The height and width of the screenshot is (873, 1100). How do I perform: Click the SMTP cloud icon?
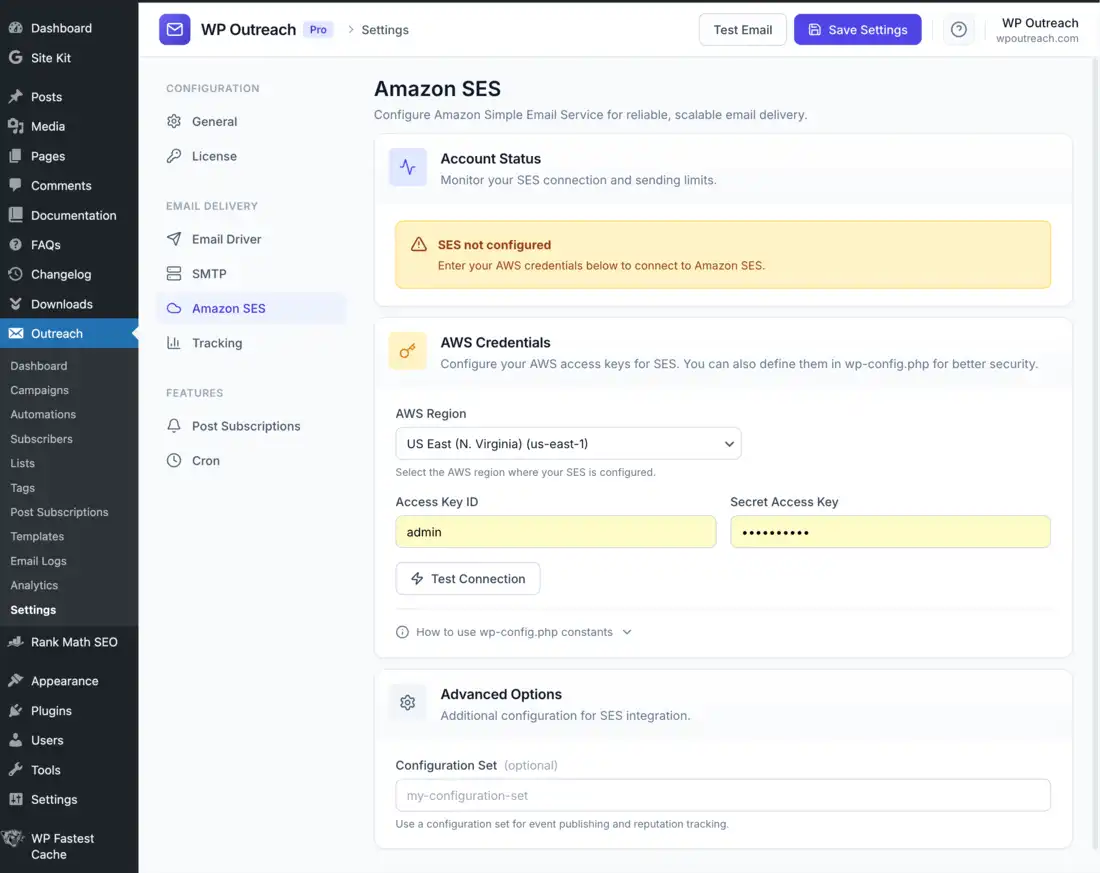pyautogui.click(x=173, y=273)
